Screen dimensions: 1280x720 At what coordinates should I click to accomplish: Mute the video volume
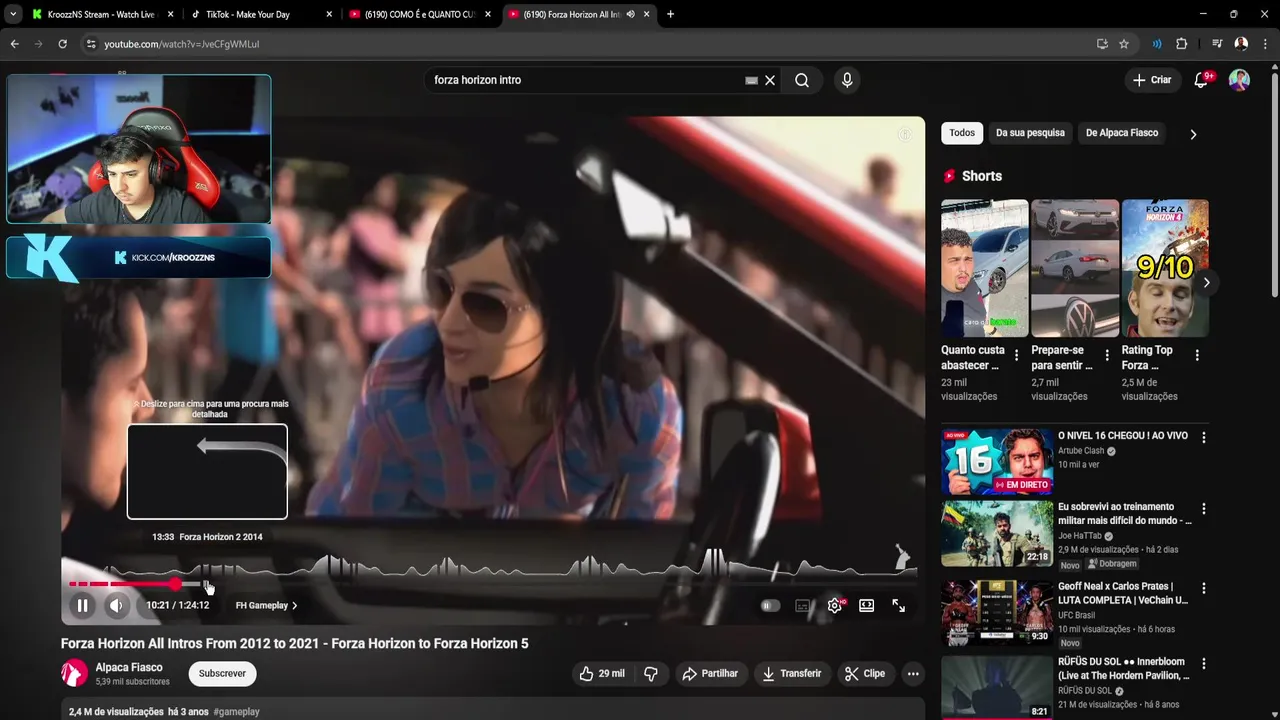coord(116,605)
